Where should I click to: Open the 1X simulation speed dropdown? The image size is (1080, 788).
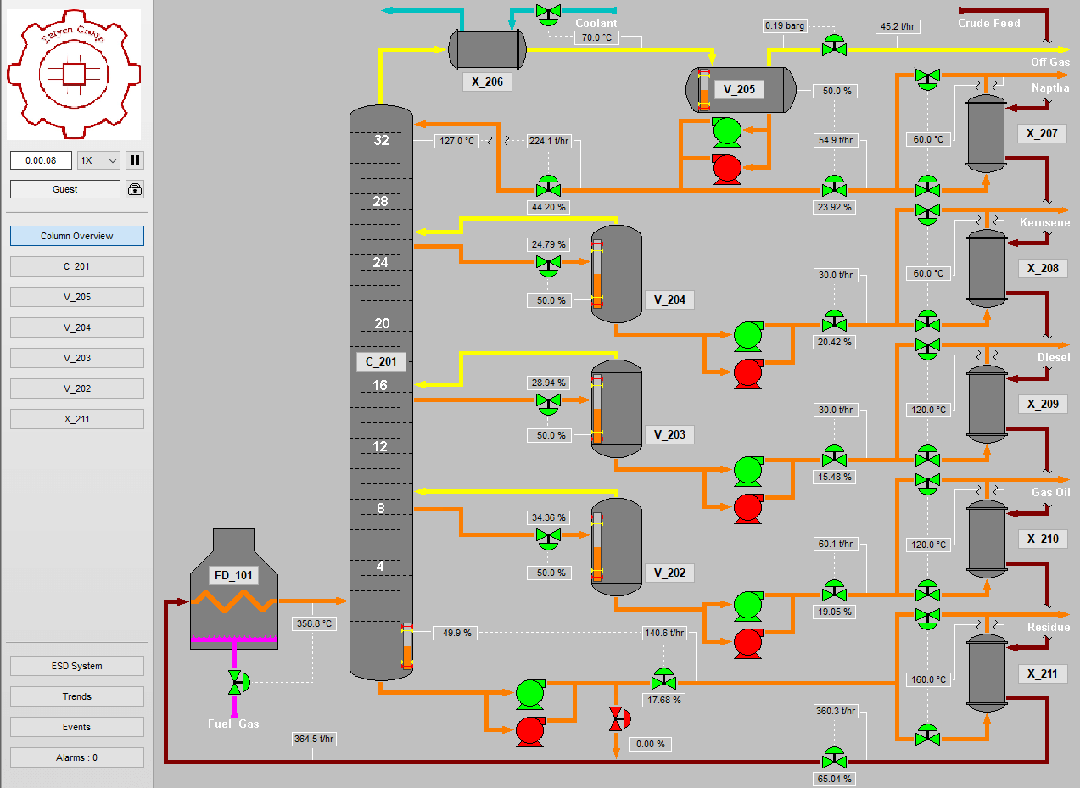(x=99, y=160)
